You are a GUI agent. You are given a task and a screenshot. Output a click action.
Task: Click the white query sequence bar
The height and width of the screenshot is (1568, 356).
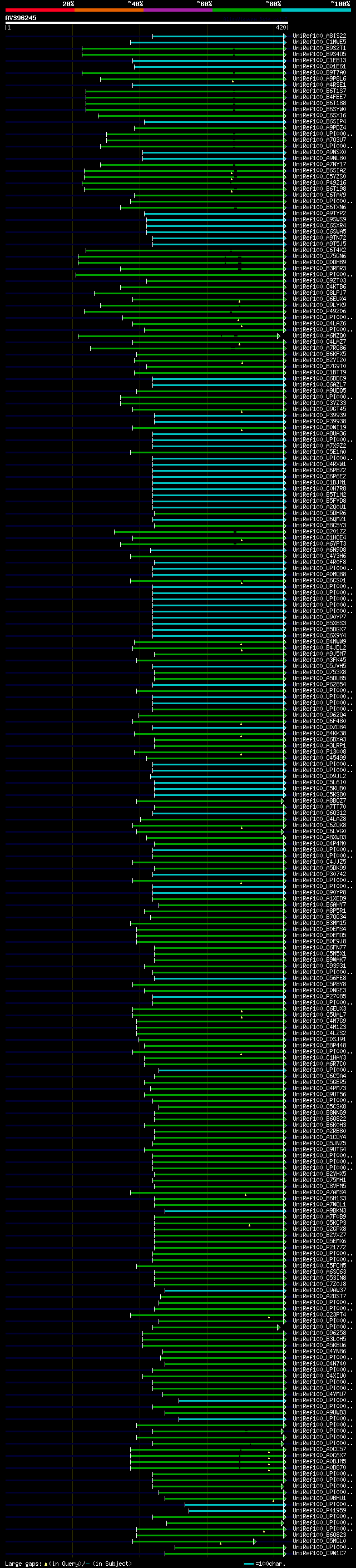[147, 22]
